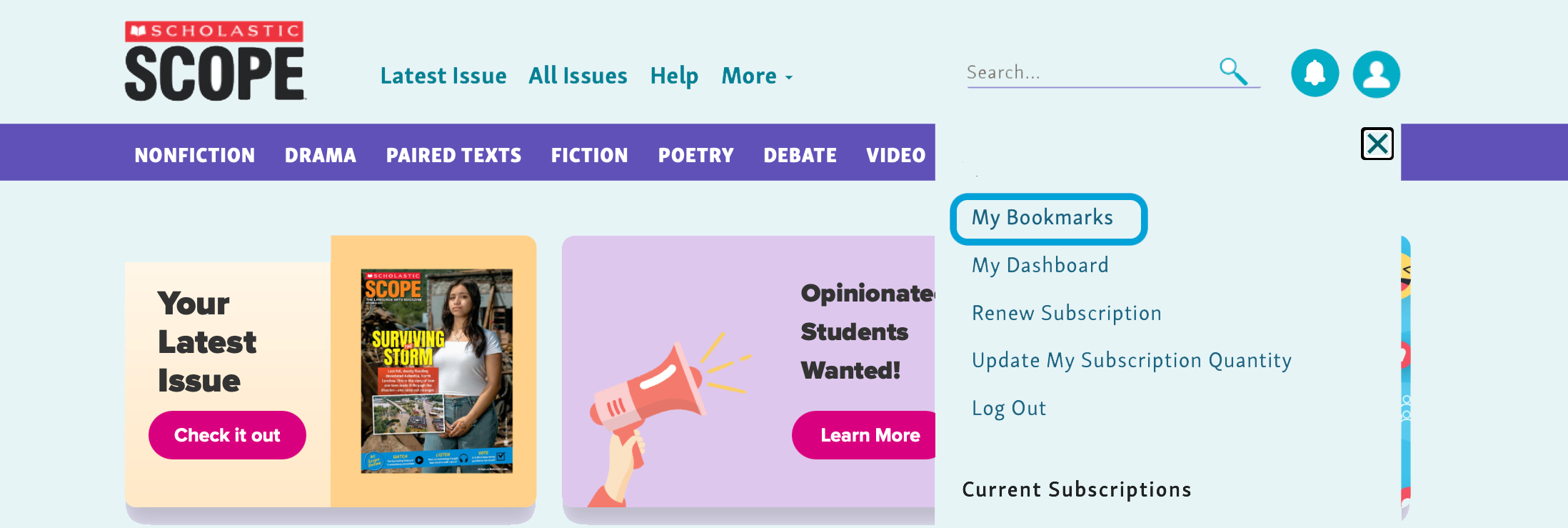
Task: Open the Poetry section
Action: (x=695, y=155)
